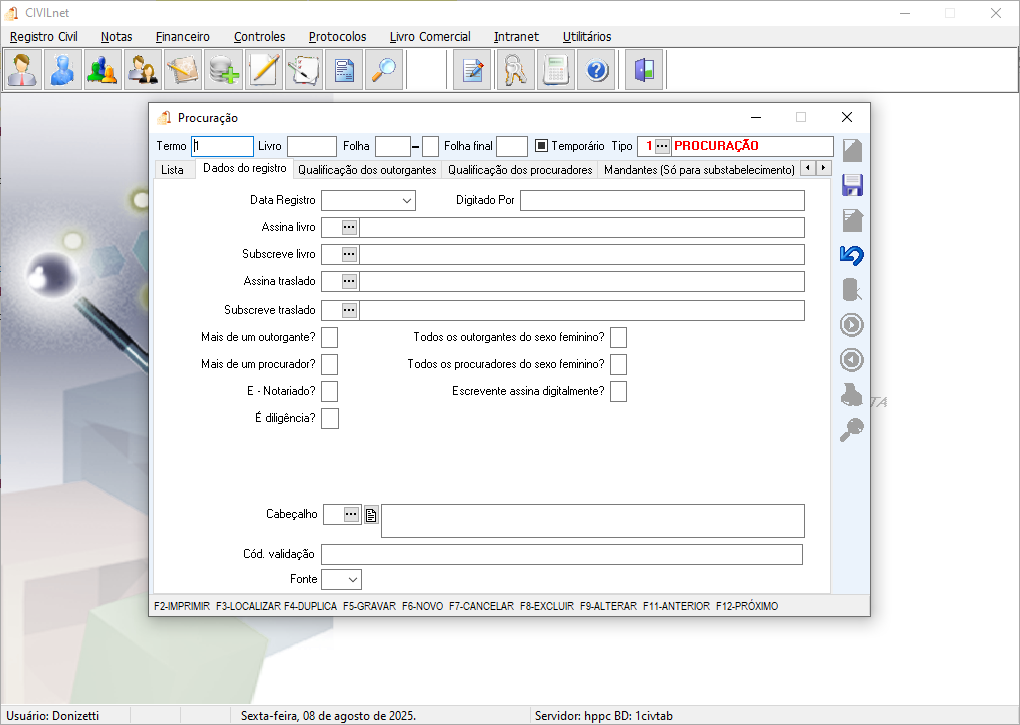The width and height of the screenshot is (1020, 725).
Task: Enable the 'E - Notariado?' checkbox
Action: click(x=330, y=391)
